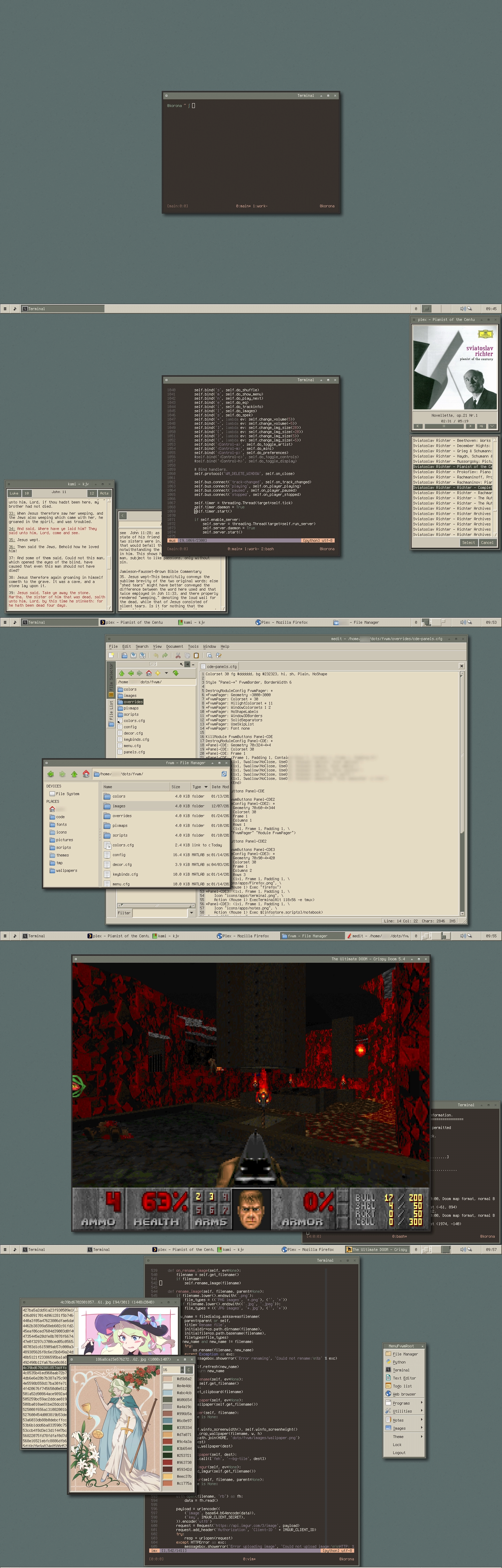Click the up arrow in fvwm File Manager

[x=74, y=774]
